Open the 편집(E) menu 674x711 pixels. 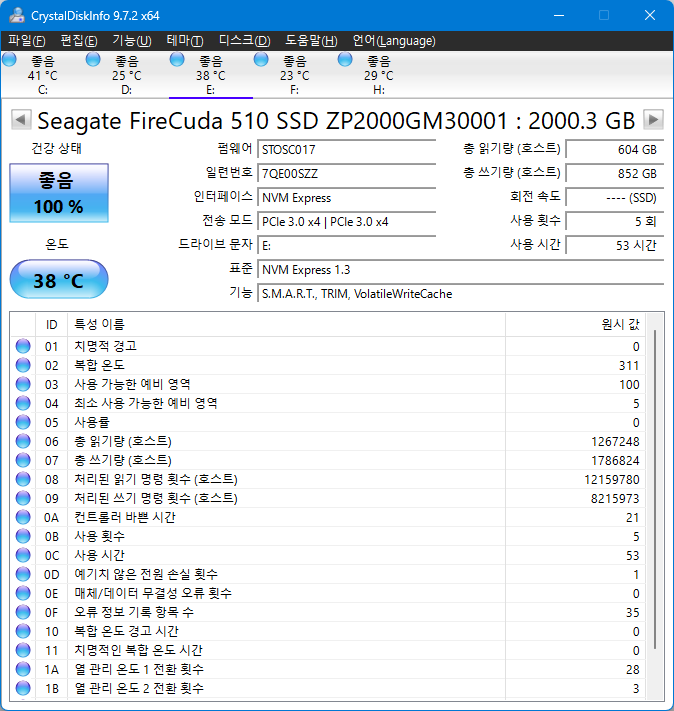point(79,41)
